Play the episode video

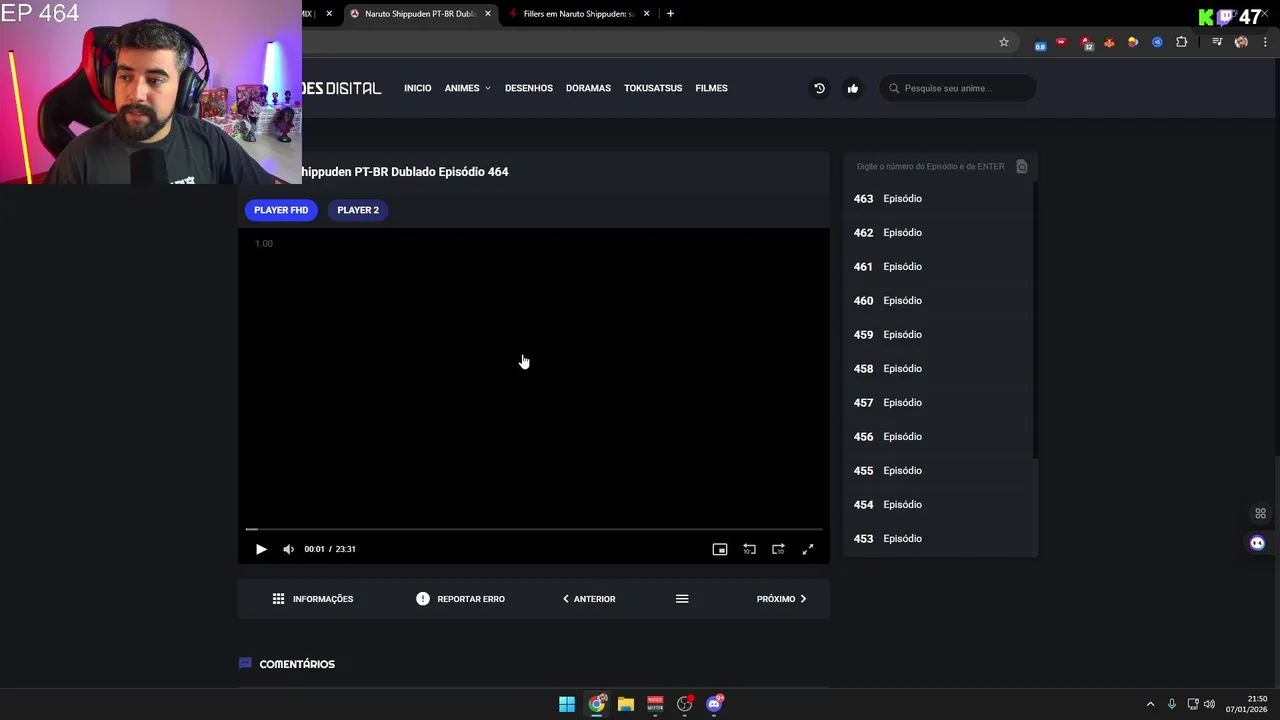pos(261,549)
